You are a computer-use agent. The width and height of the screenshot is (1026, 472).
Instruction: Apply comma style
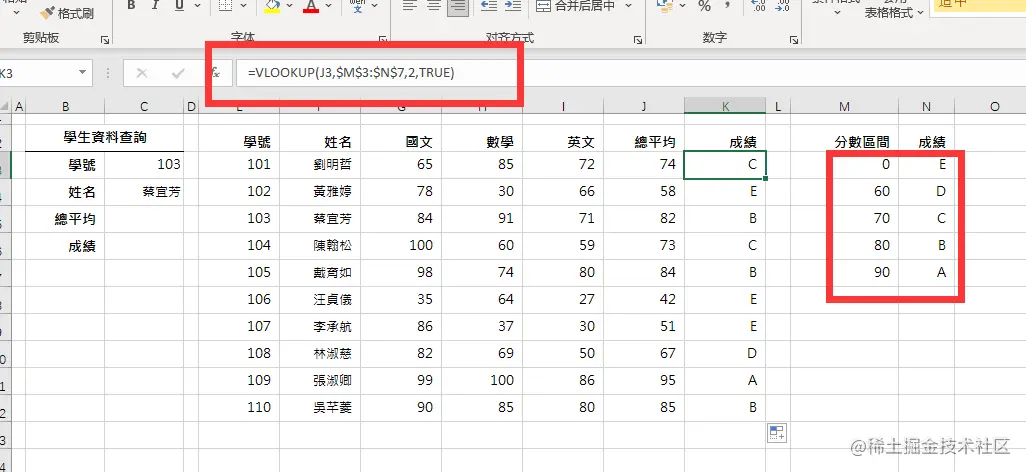(728, 5)
